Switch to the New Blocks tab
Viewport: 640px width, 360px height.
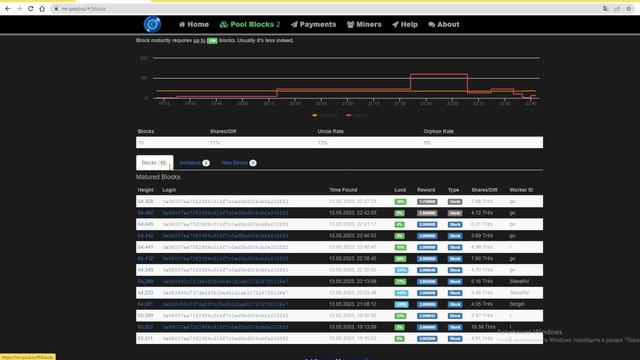point(239,162)
